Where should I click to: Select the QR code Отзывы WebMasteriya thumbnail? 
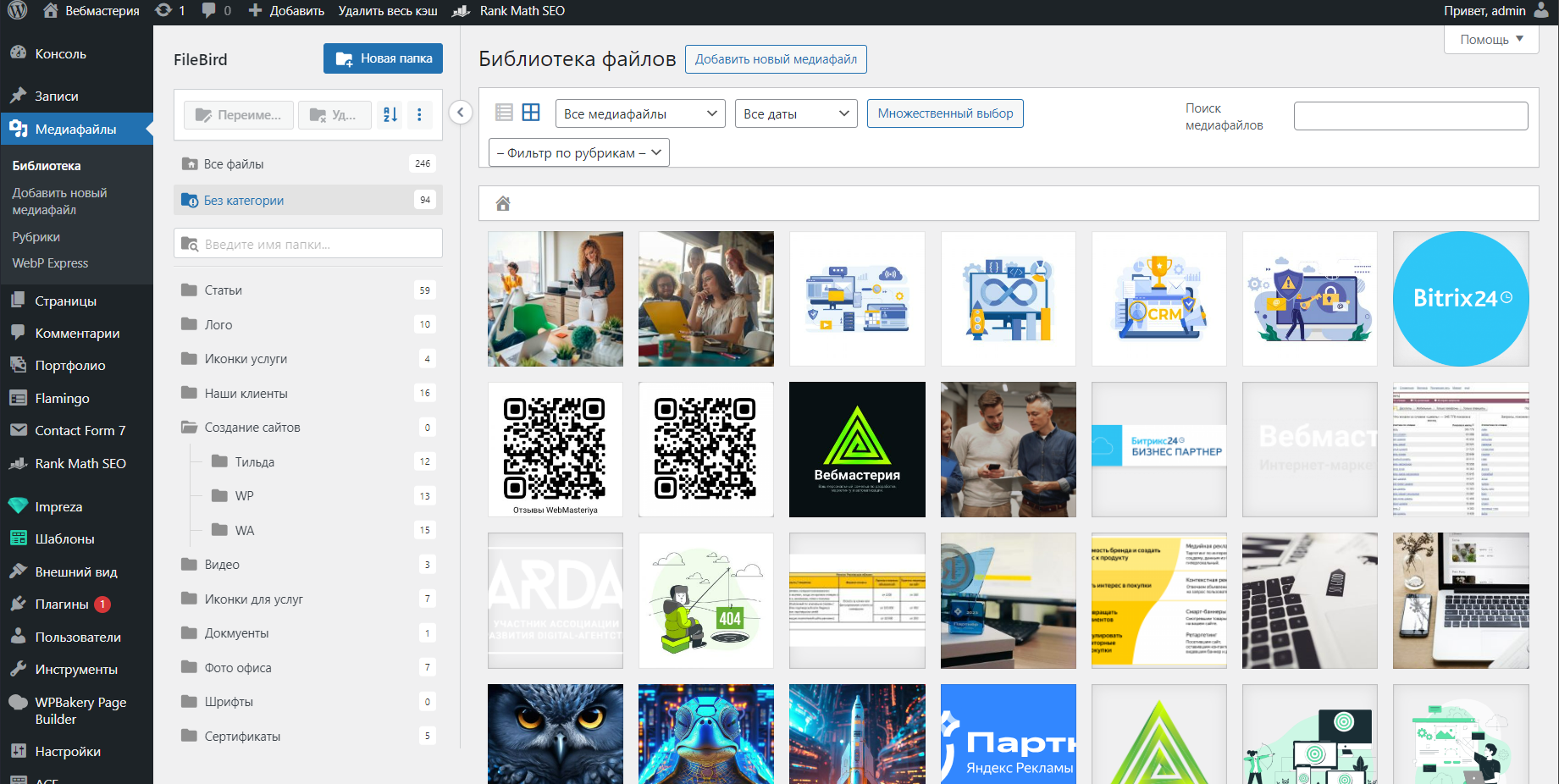click(556, 450)
